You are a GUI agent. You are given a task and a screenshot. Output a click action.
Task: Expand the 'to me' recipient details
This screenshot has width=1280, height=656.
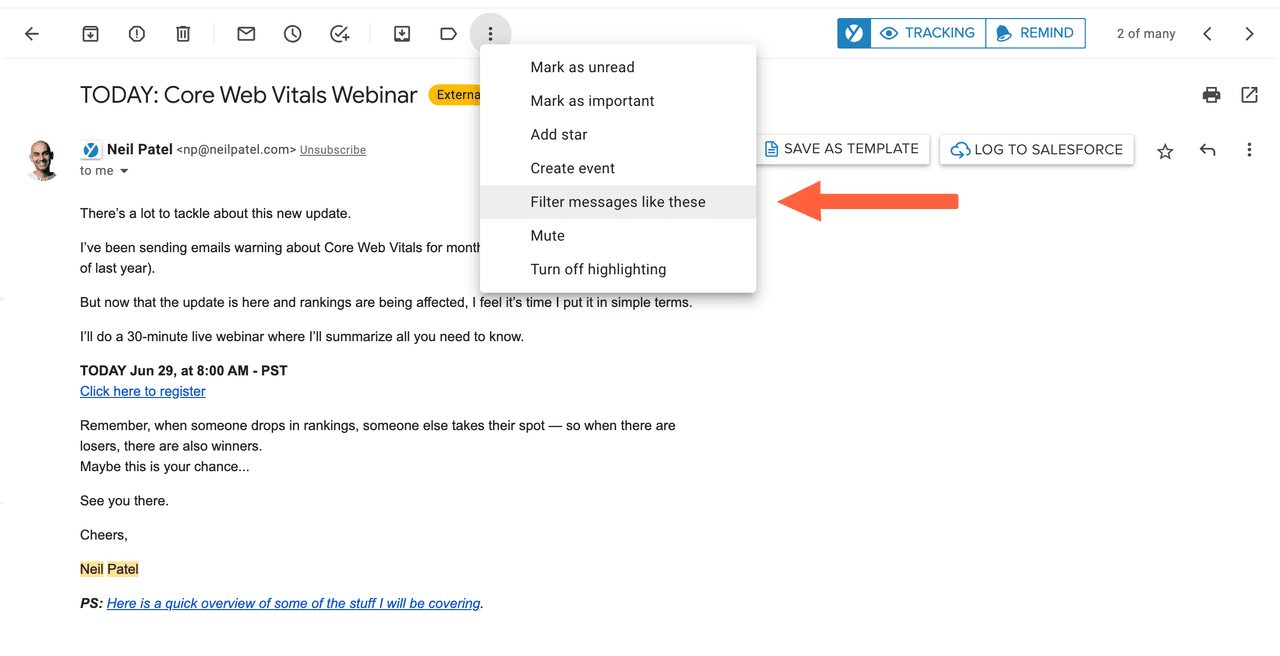pos(103,170)
